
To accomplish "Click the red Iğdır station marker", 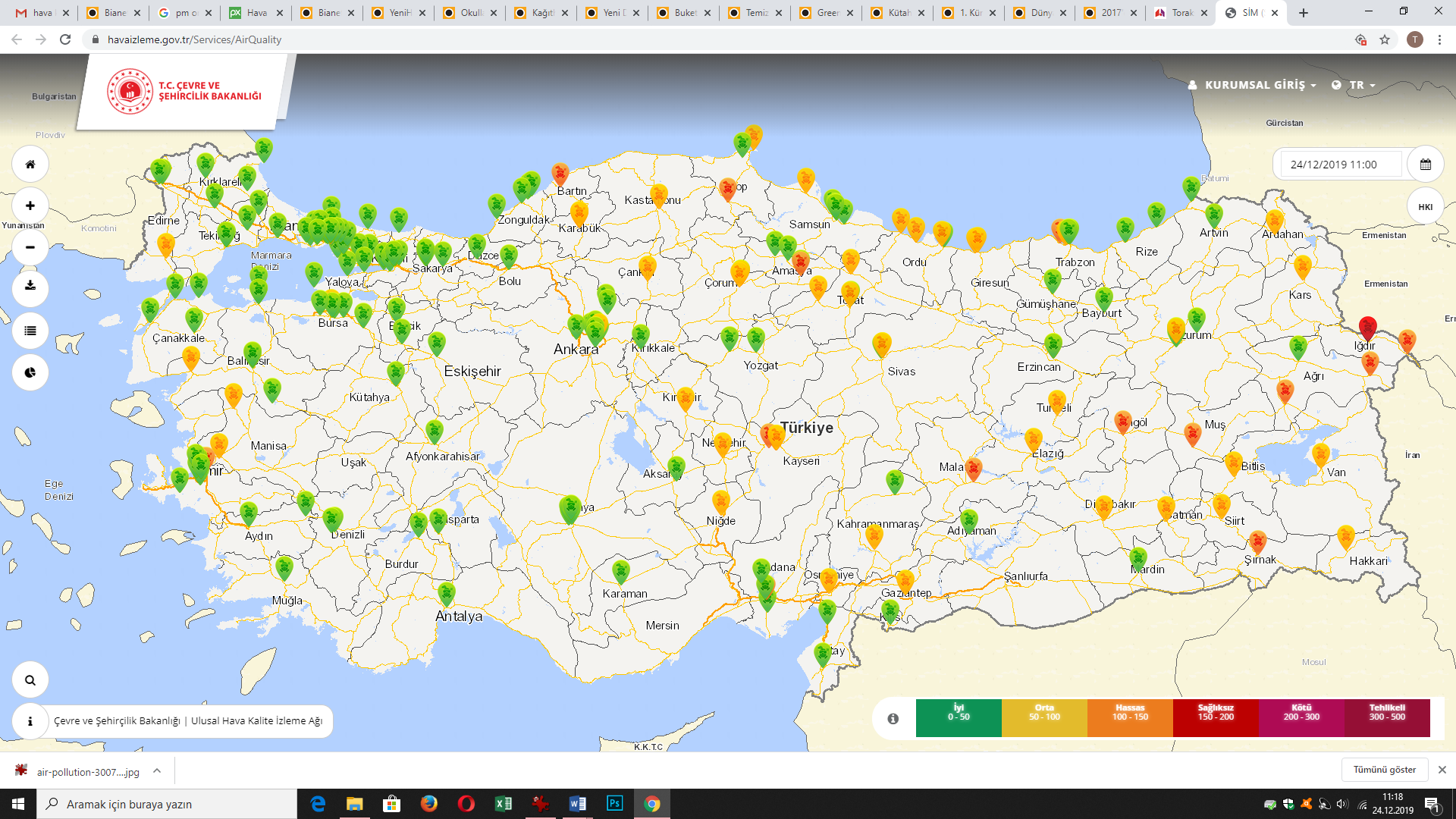I will pyautogui.click(x=1367, y=328).
